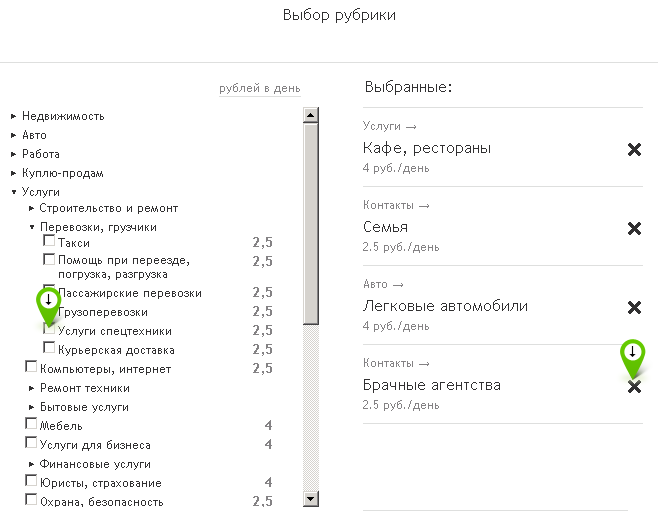
Task: Enable Компьютеры, интернет checkbox
Action: [x=31, y=368]
